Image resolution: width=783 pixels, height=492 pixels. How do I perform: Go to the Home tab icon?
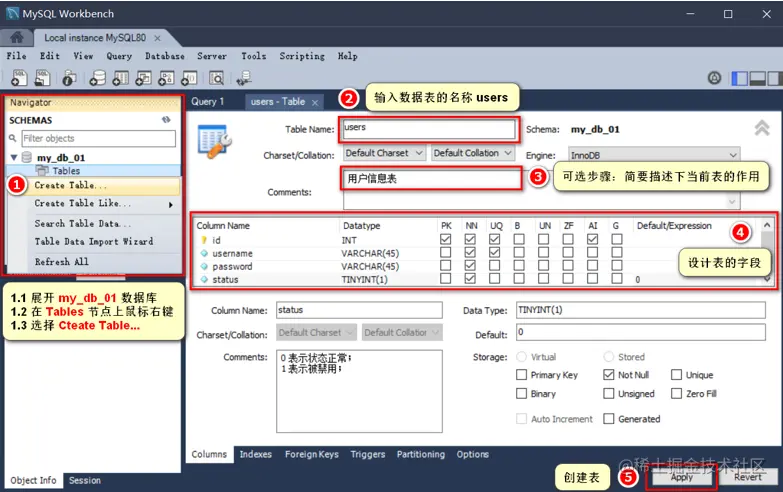pyautogui.click(x=16, y=37)
